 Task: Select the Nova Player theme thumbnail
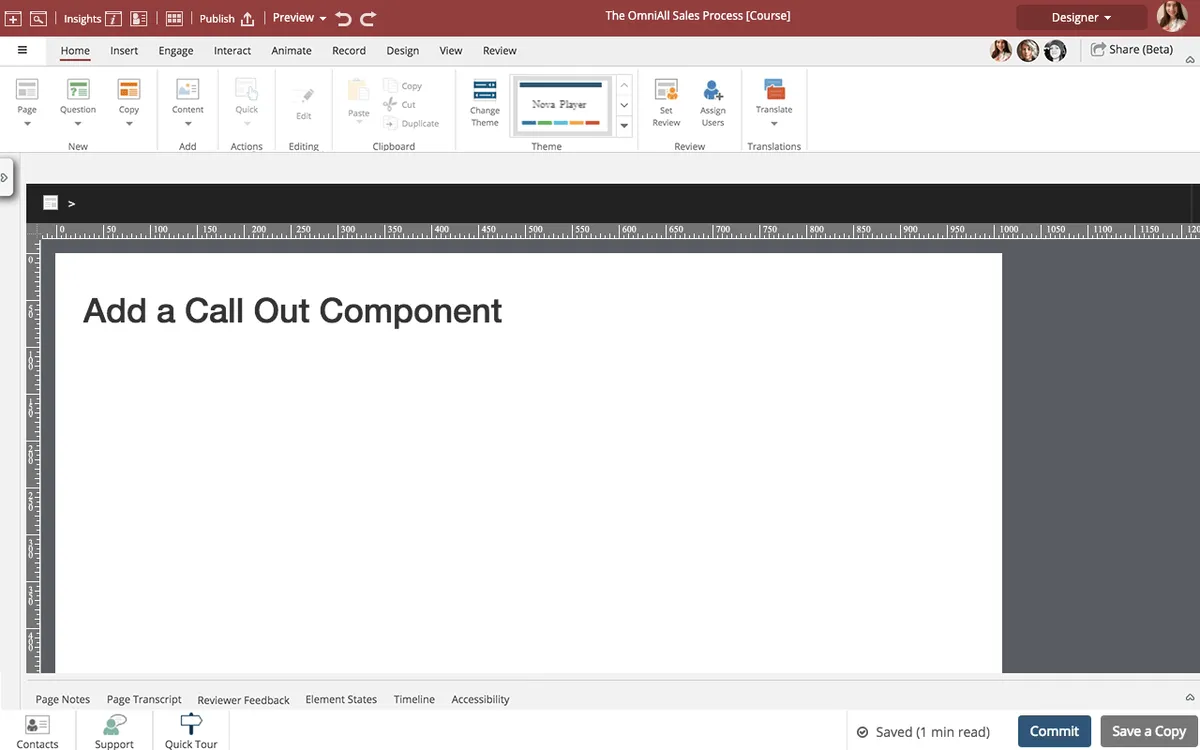tap(559, 104)
